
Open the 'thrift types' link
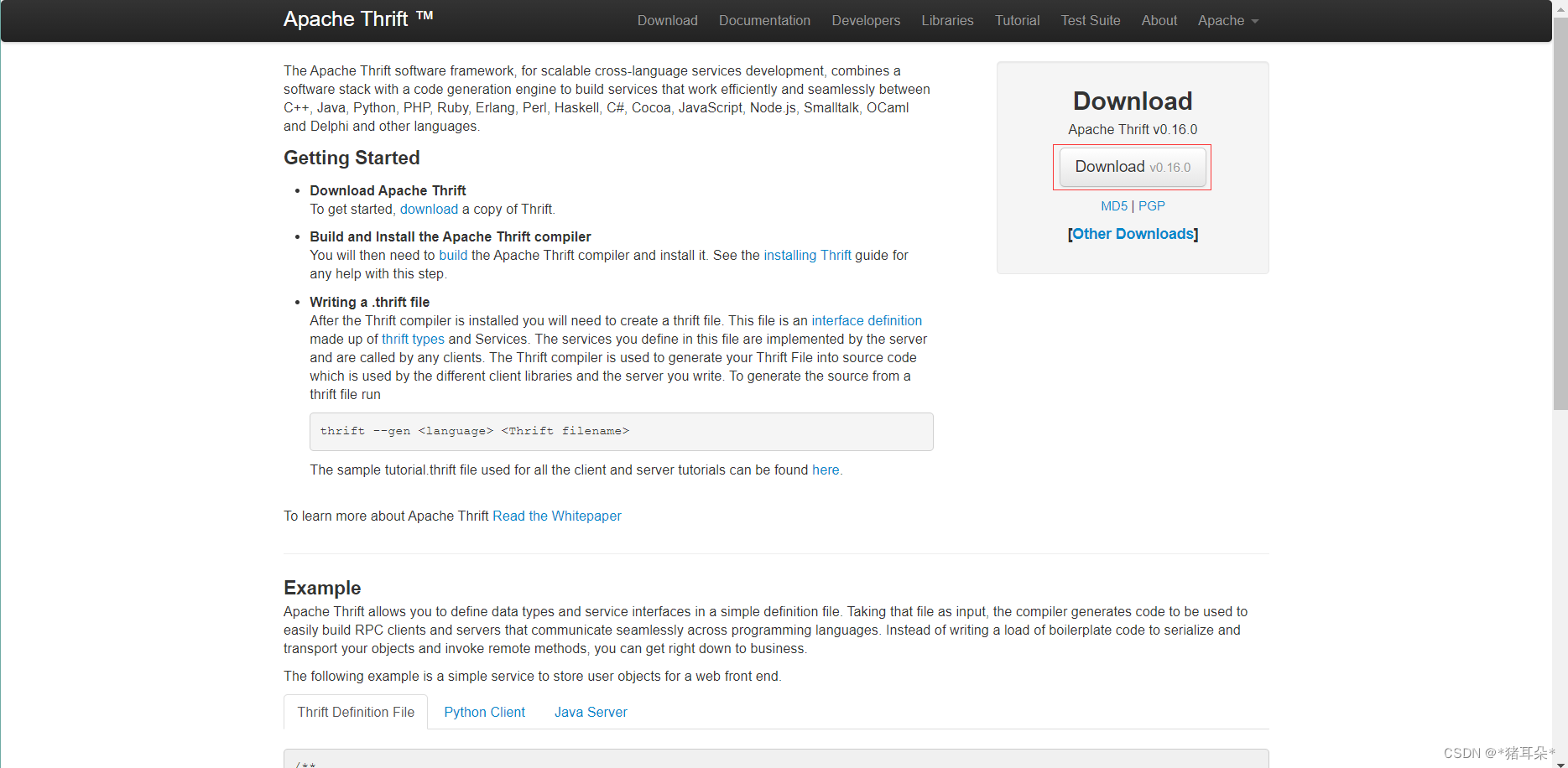[x=413, y=340]
